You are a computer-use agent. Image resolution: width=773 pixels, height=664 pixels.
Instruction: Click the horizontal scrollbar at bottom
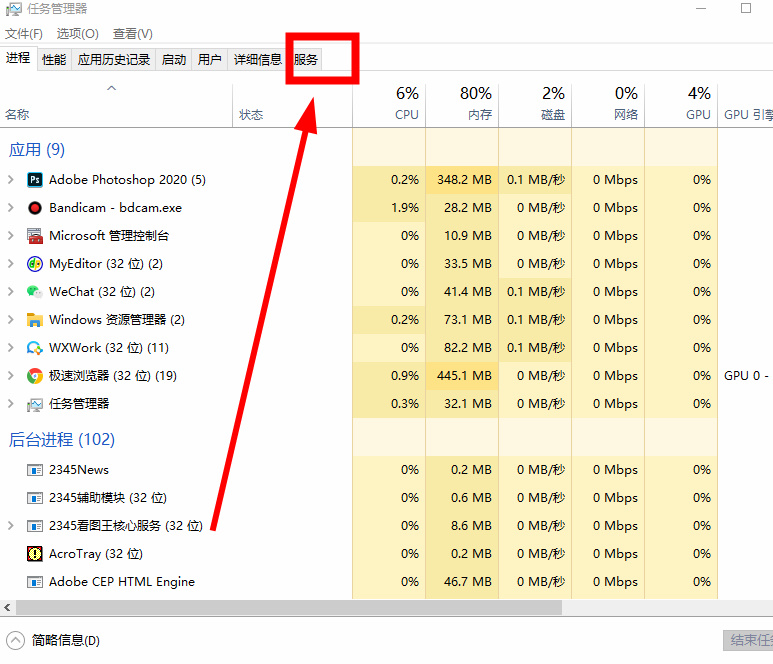[288, 608]
